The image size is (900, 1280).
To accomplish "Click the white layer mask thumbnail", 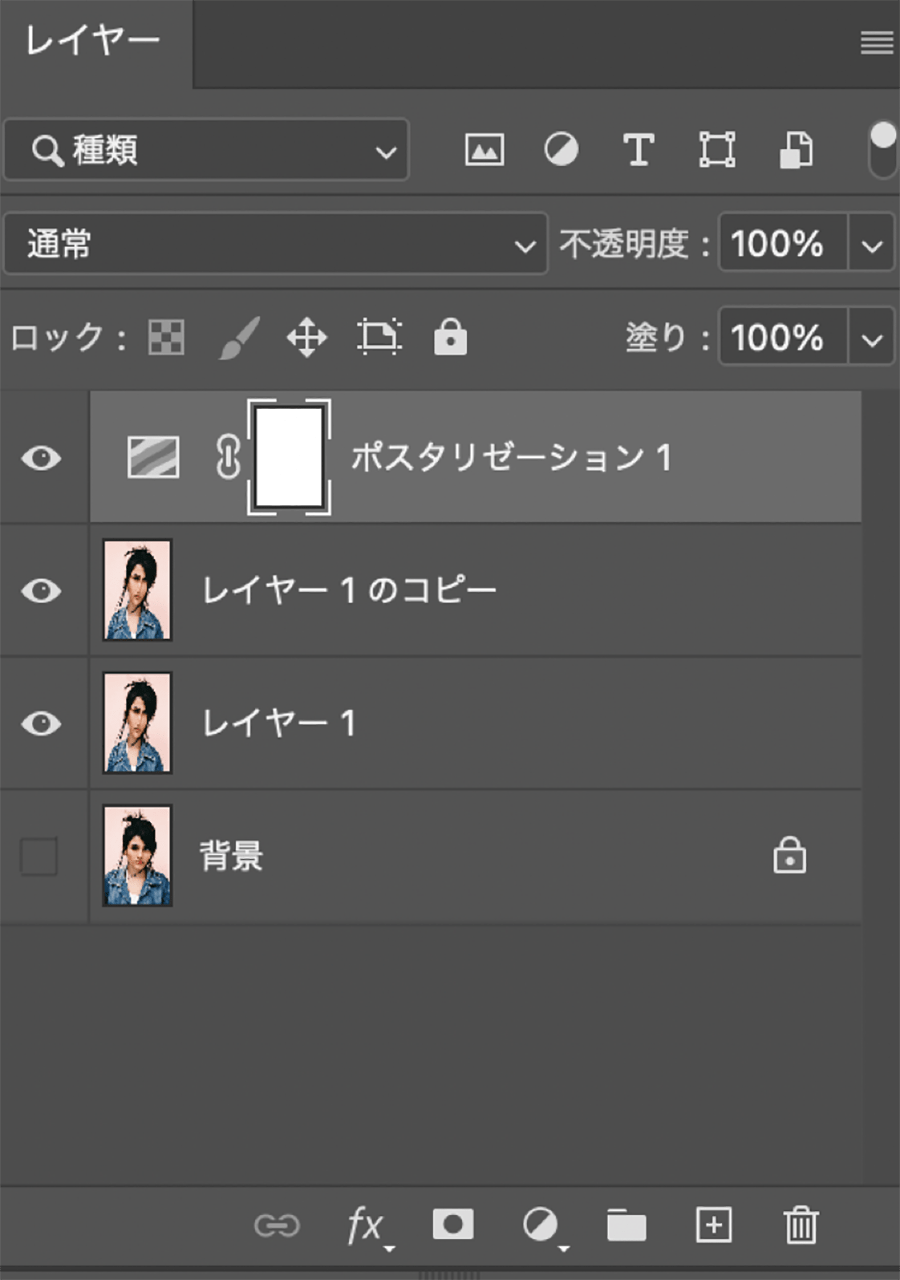I will [289, 457].
